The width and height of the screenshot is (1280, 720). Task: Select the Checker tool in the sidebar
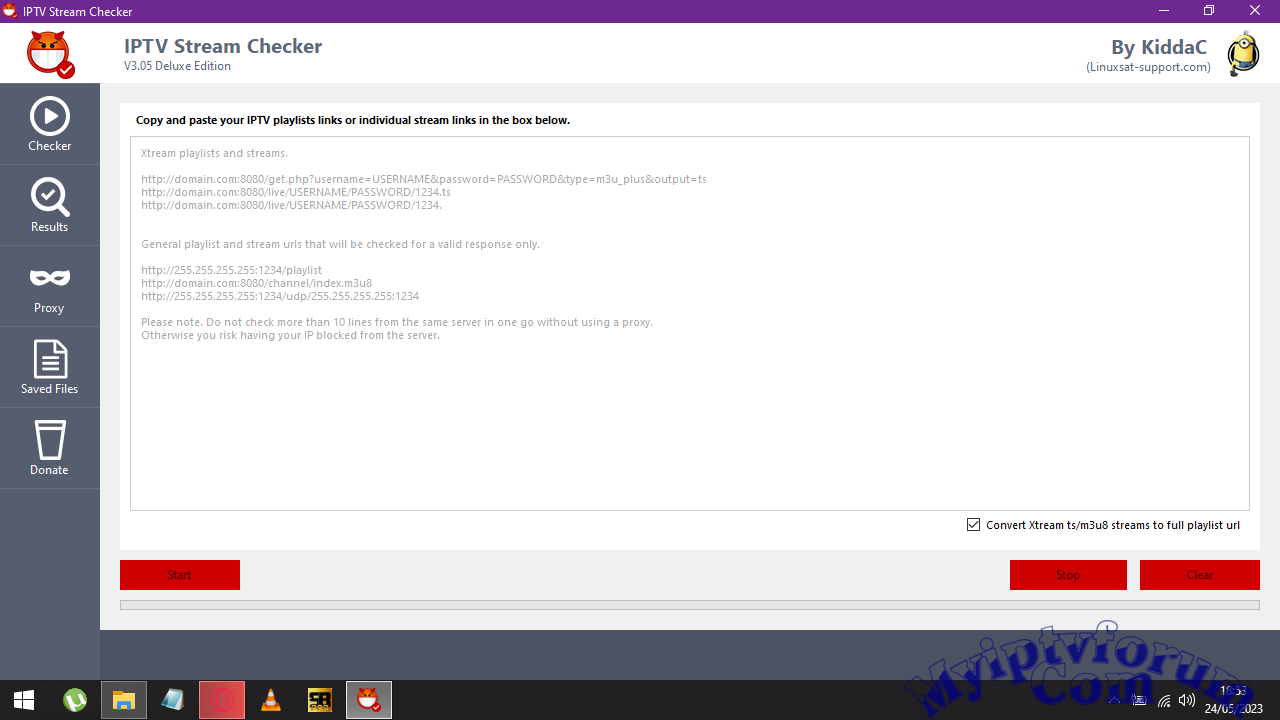coord(49,122)
